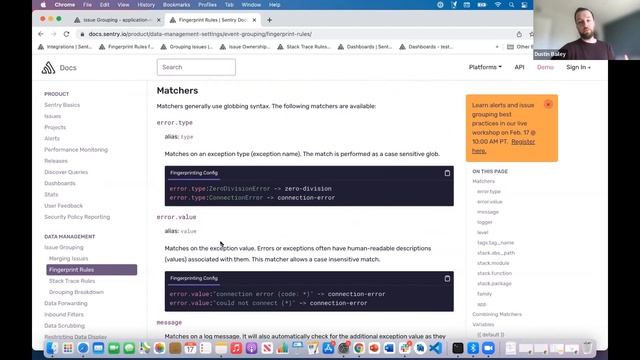Copy the error.type Fingerprinting Config code block
The height and width of the screenshot is (360, 640).
click(x=447, y=173)
